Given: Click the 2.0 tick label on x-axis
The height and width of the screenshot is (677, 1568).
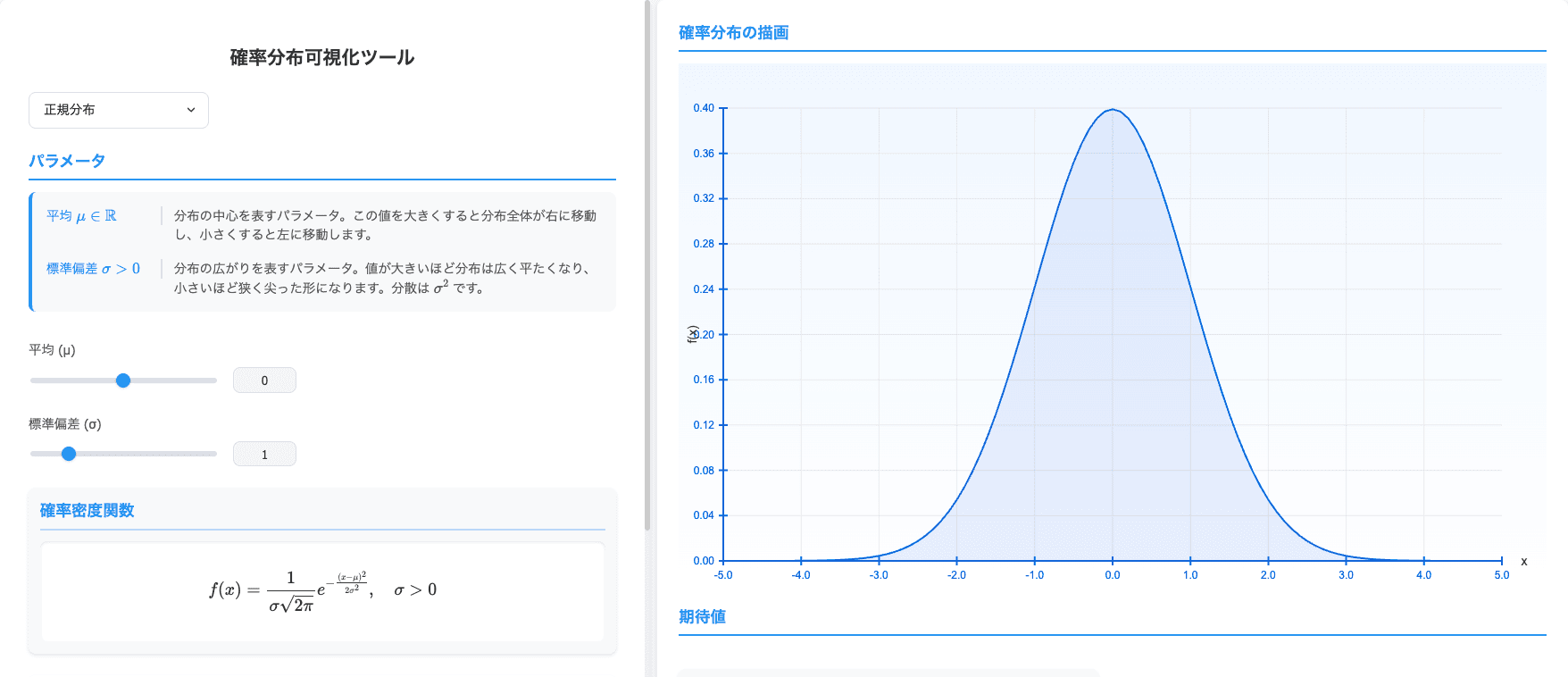Looking at the screenshot, I should (1268, 575).
